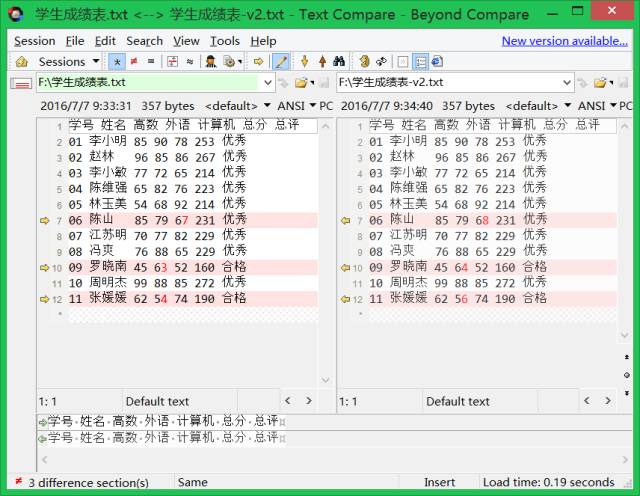The image size is (640, 496).
Task: Open the Session menu
Action: tap(35, 41)
